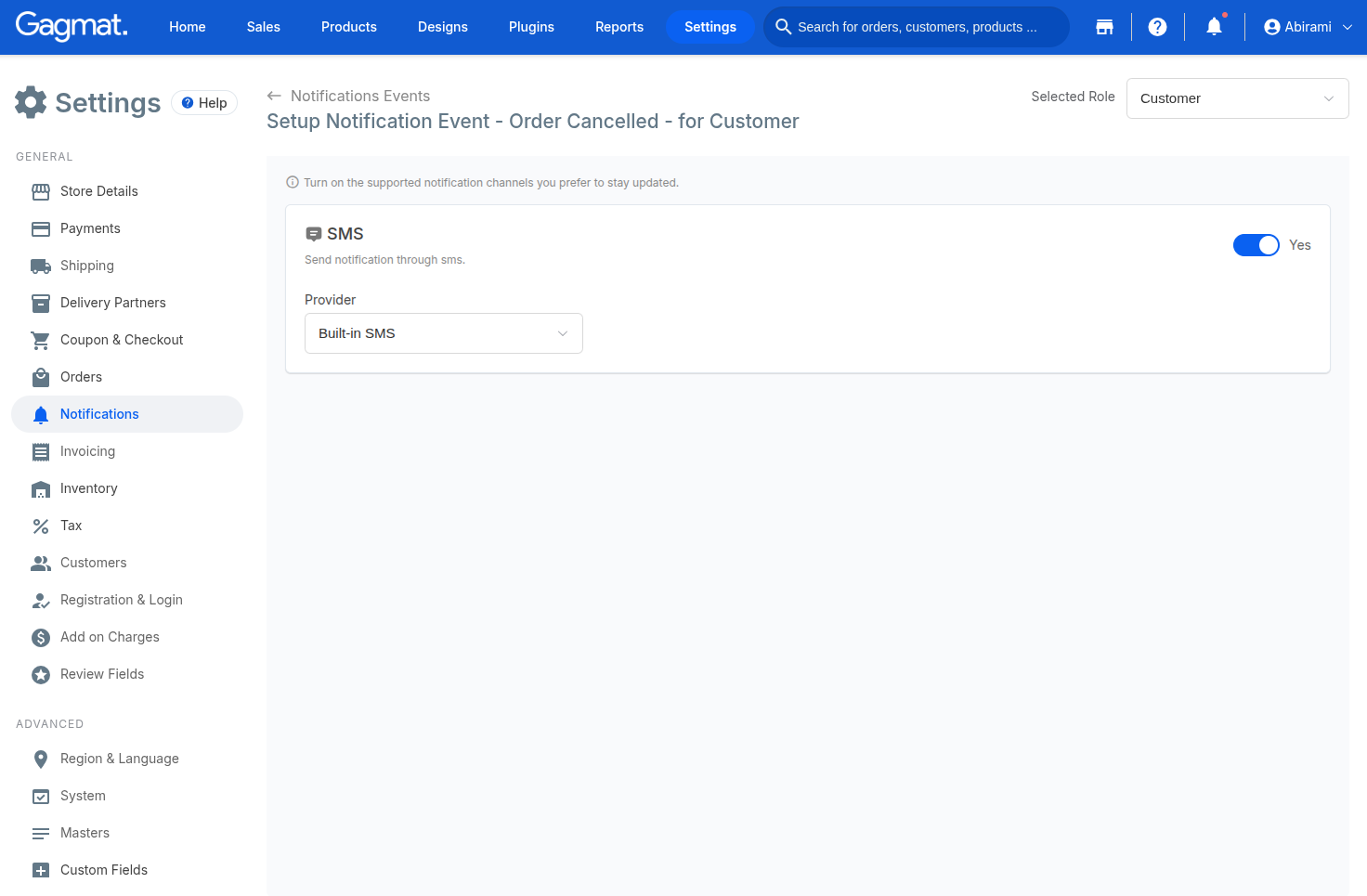Screen dimensions: 1367x896
Task: Open the Selected Role dropdown
Action: coord(1237,98)
